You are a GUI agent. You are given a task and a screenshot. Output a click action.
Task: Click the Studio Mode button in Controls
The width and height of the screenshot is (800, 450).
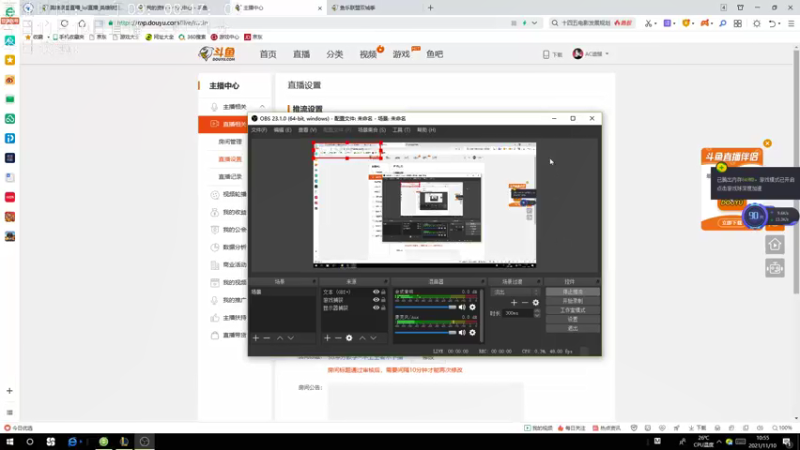click(x=572, y=310)
